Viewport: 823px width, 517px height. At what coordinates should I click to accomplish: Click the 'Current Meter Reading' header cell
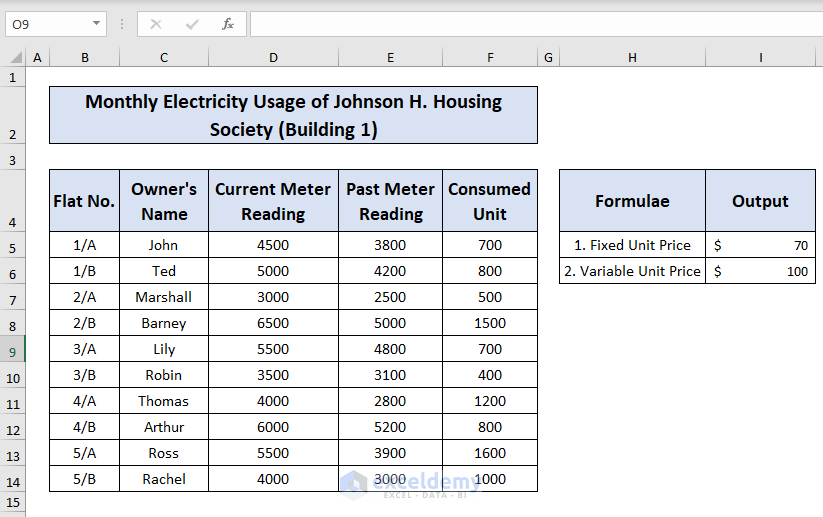pos(273,201)
